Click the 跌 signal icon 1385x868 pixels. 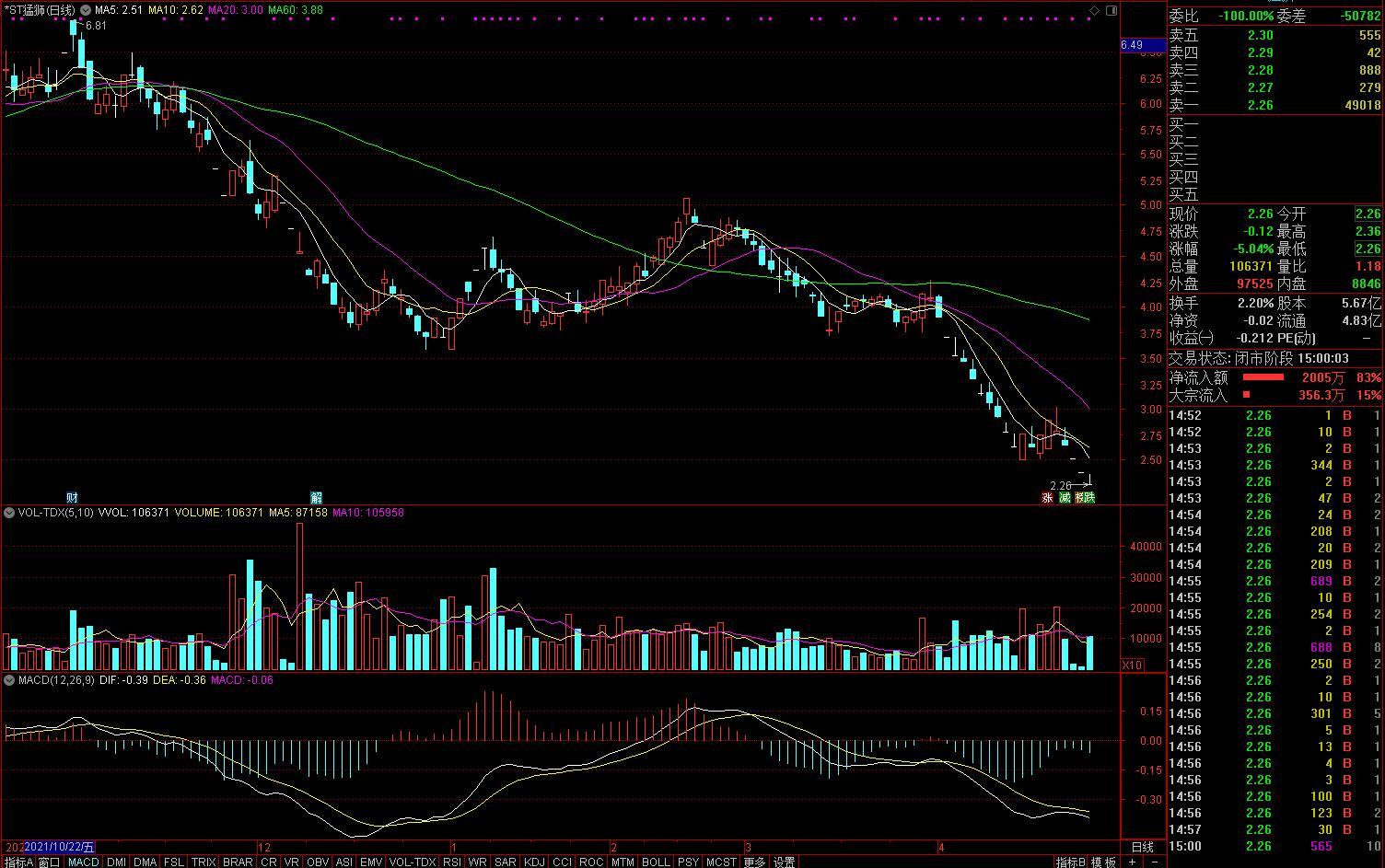[x=1087, y=498]
